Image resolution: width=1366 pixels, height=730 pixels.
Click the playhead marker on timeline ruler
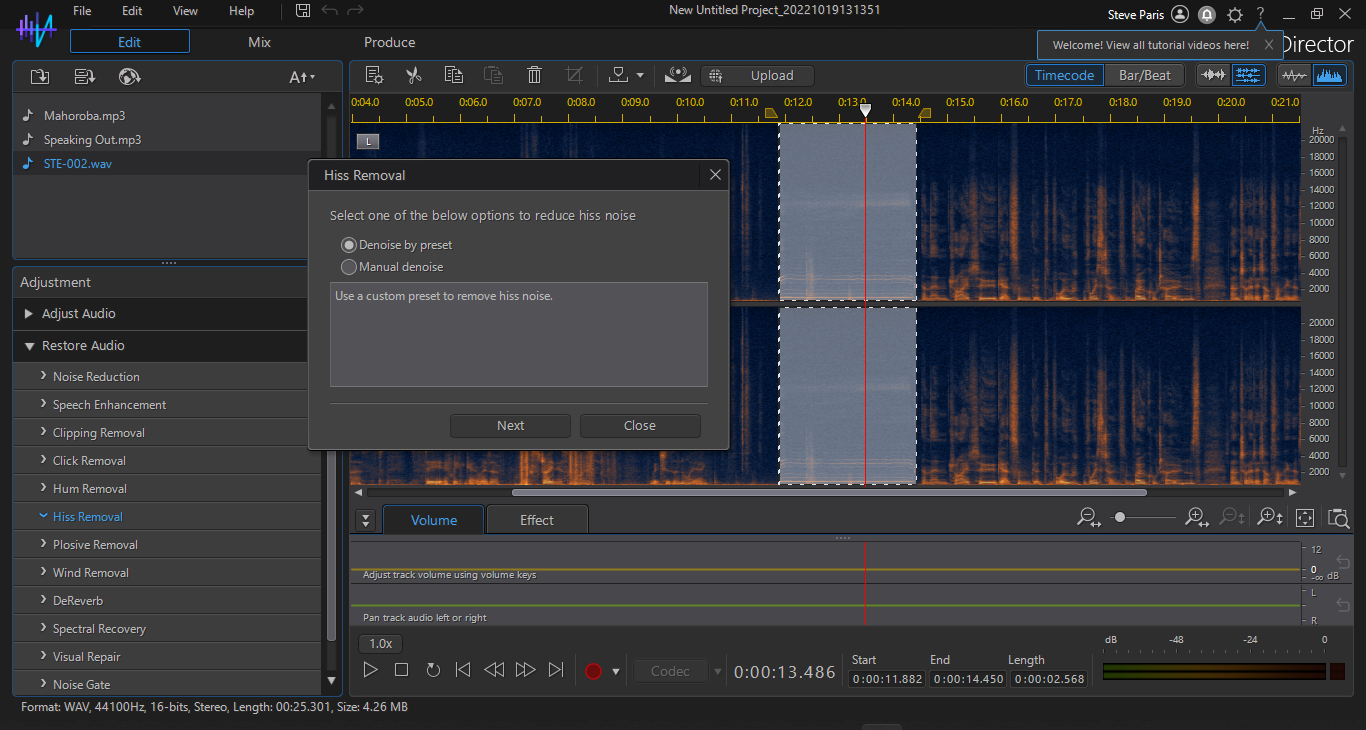(x=866, y=110)
